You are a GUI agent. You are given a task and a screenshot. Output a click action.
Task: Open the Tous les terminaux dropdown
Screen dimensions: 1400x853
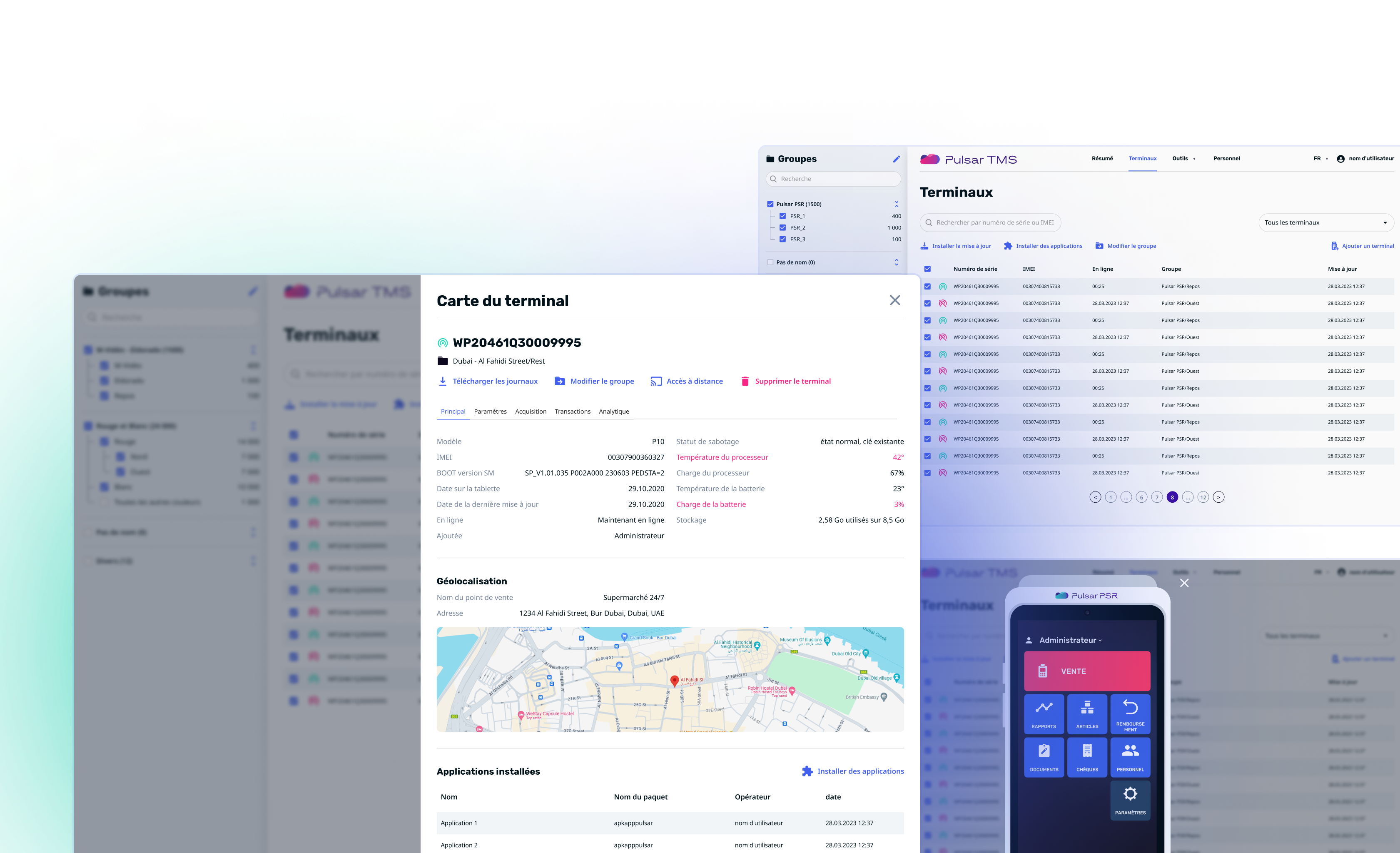click(1326, 223)
